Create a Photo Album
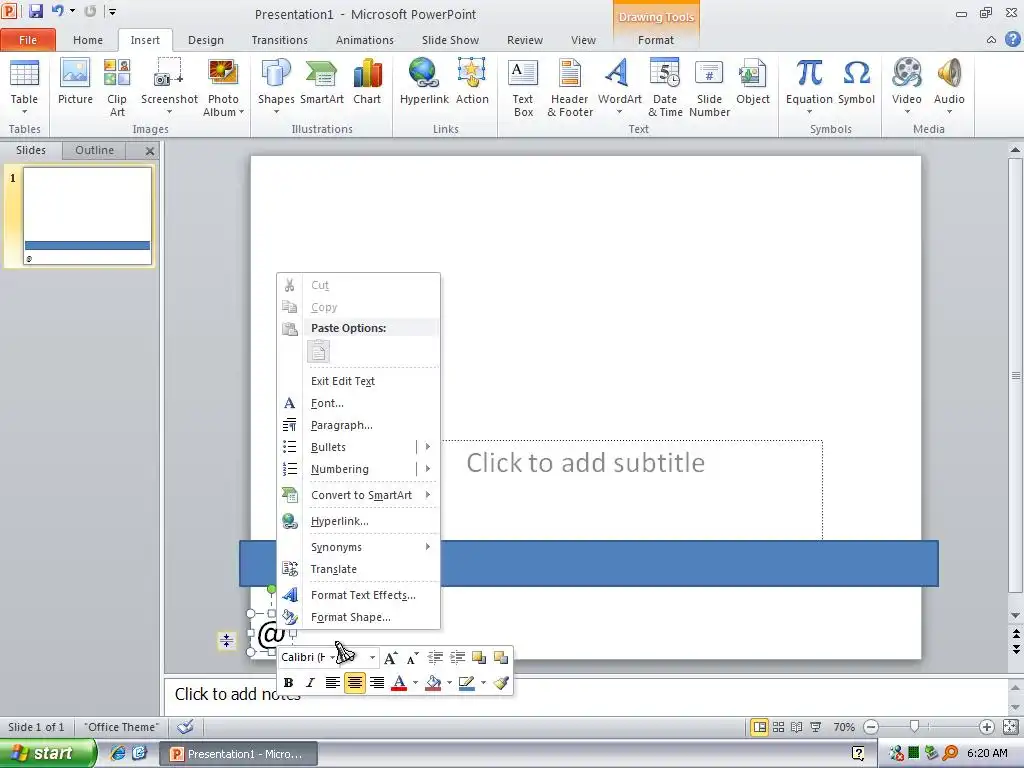This screenshot has height=768, width=1024. coord(223,87)
